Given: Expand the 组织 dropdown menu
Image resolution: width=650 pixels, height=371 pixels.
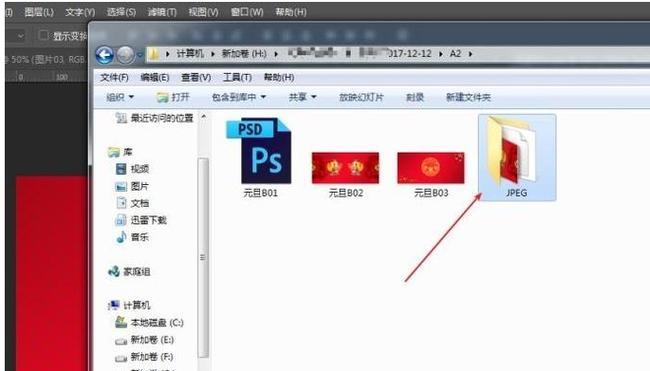Looking at the screenshot, I should coord(120,97).
